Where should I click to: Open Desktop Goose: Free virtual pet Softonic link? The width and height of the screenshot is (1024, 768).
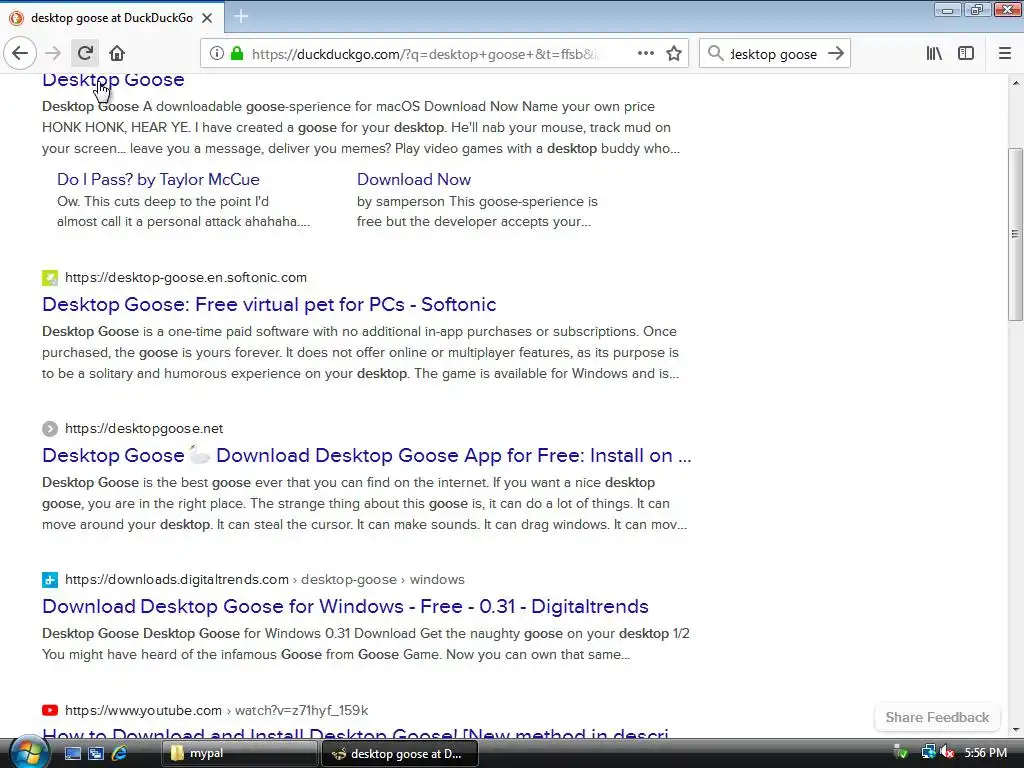coord(269,304)
